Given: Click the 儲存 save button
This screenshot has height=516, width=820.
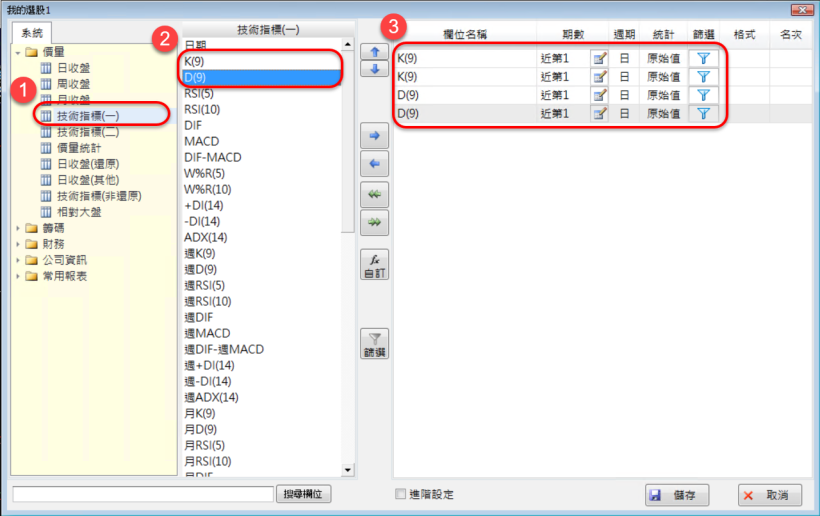Looking at the screenshot, I should (x=678, y=495).
